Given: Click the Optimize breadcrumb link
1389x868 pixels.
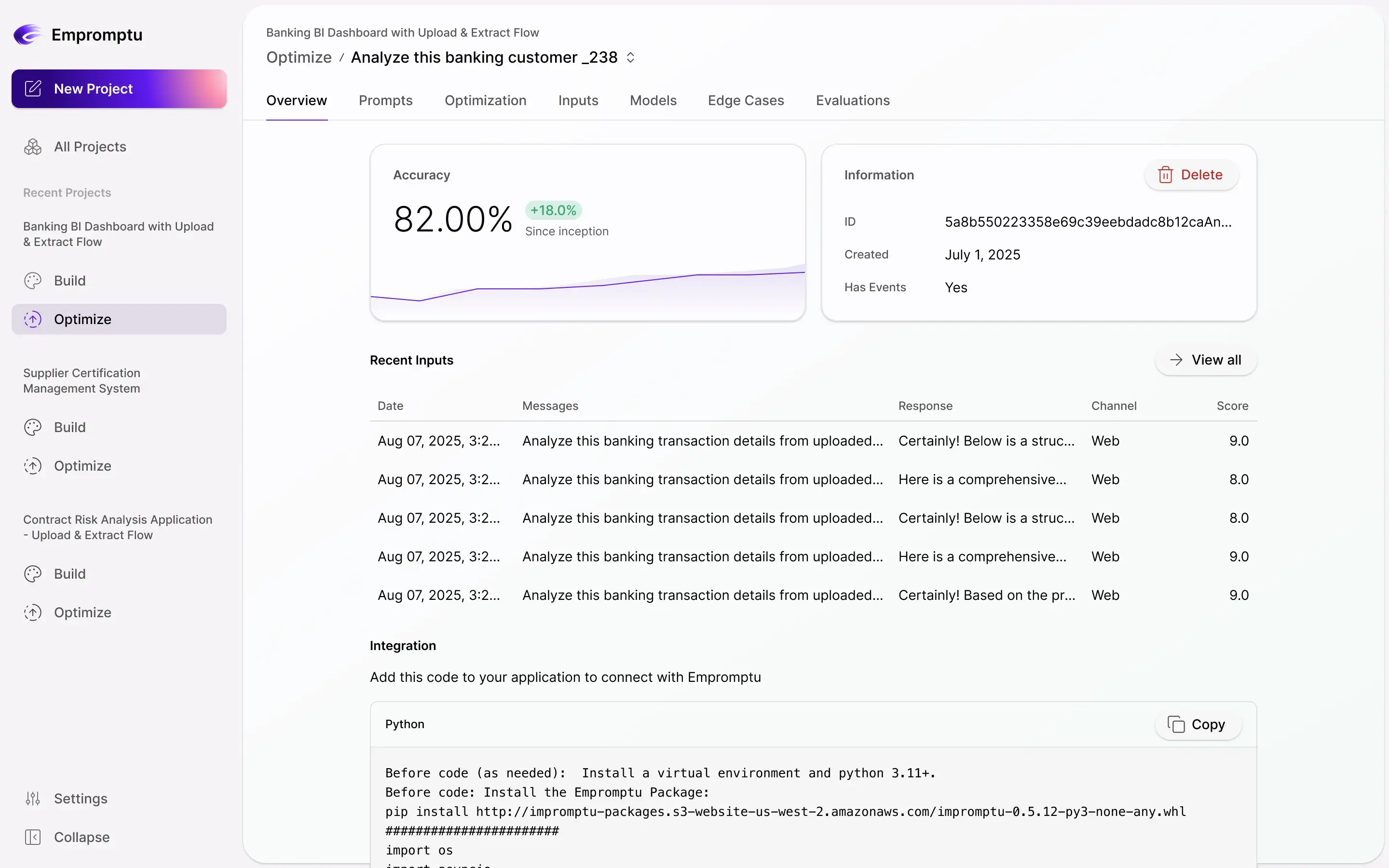Looking at the screenshot, I should coord(299,57).
